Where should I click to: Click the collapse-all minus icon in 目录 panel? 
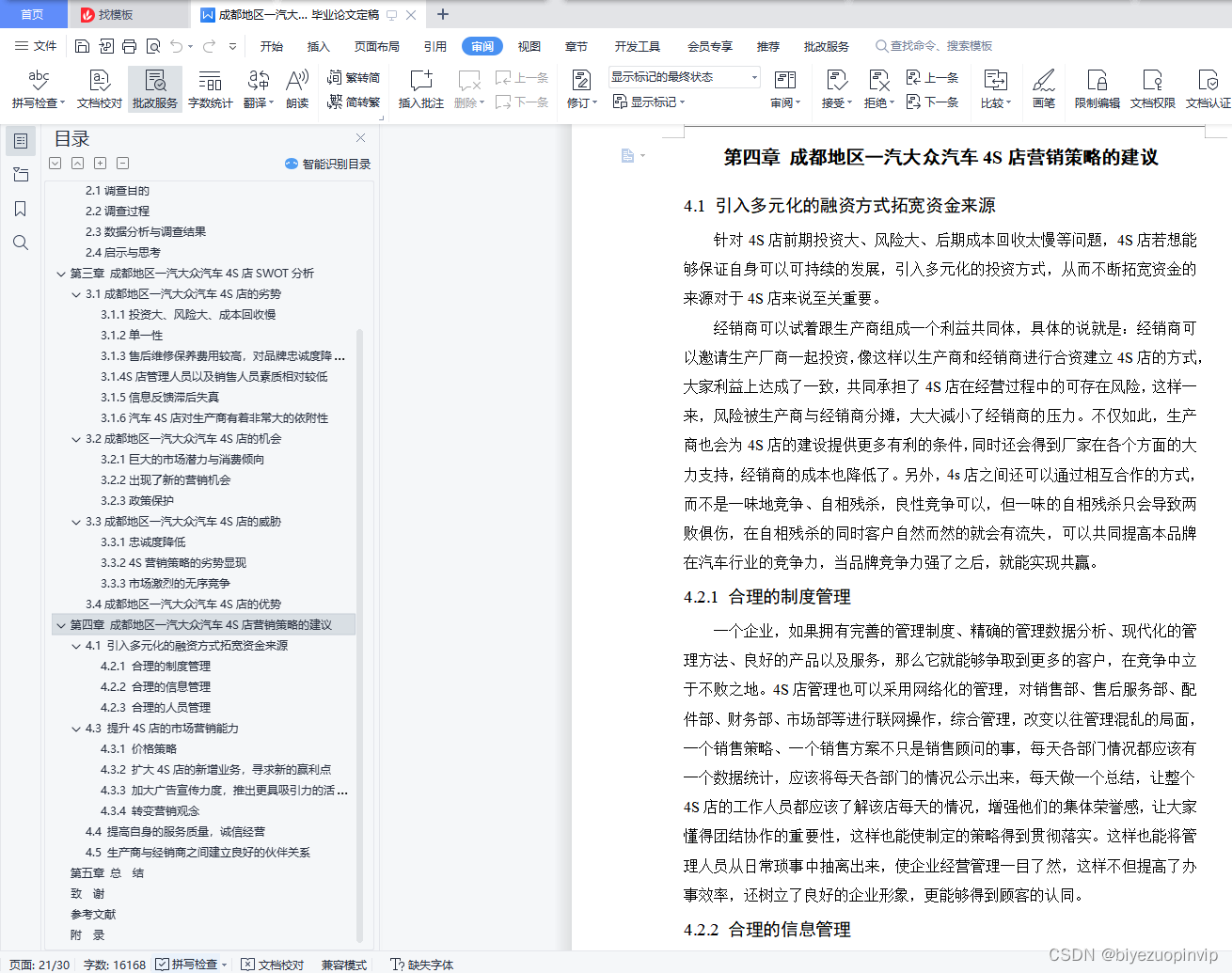click(122, 163)
